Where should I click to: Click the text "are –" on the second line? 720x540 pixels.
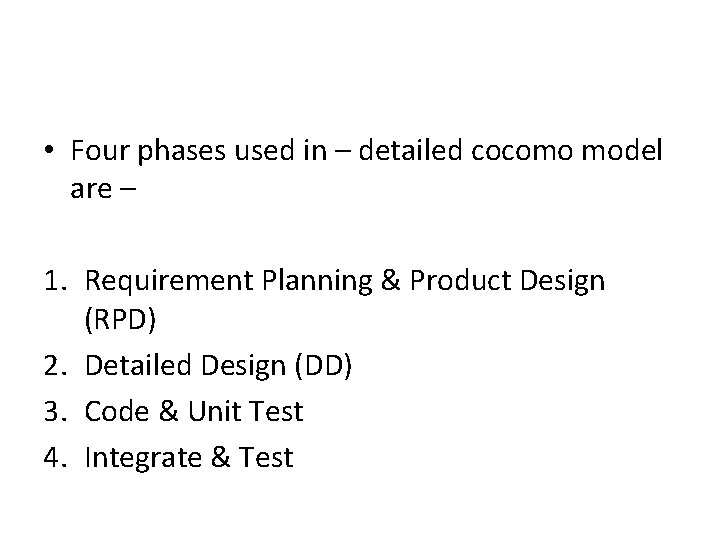tap(105, 189)
